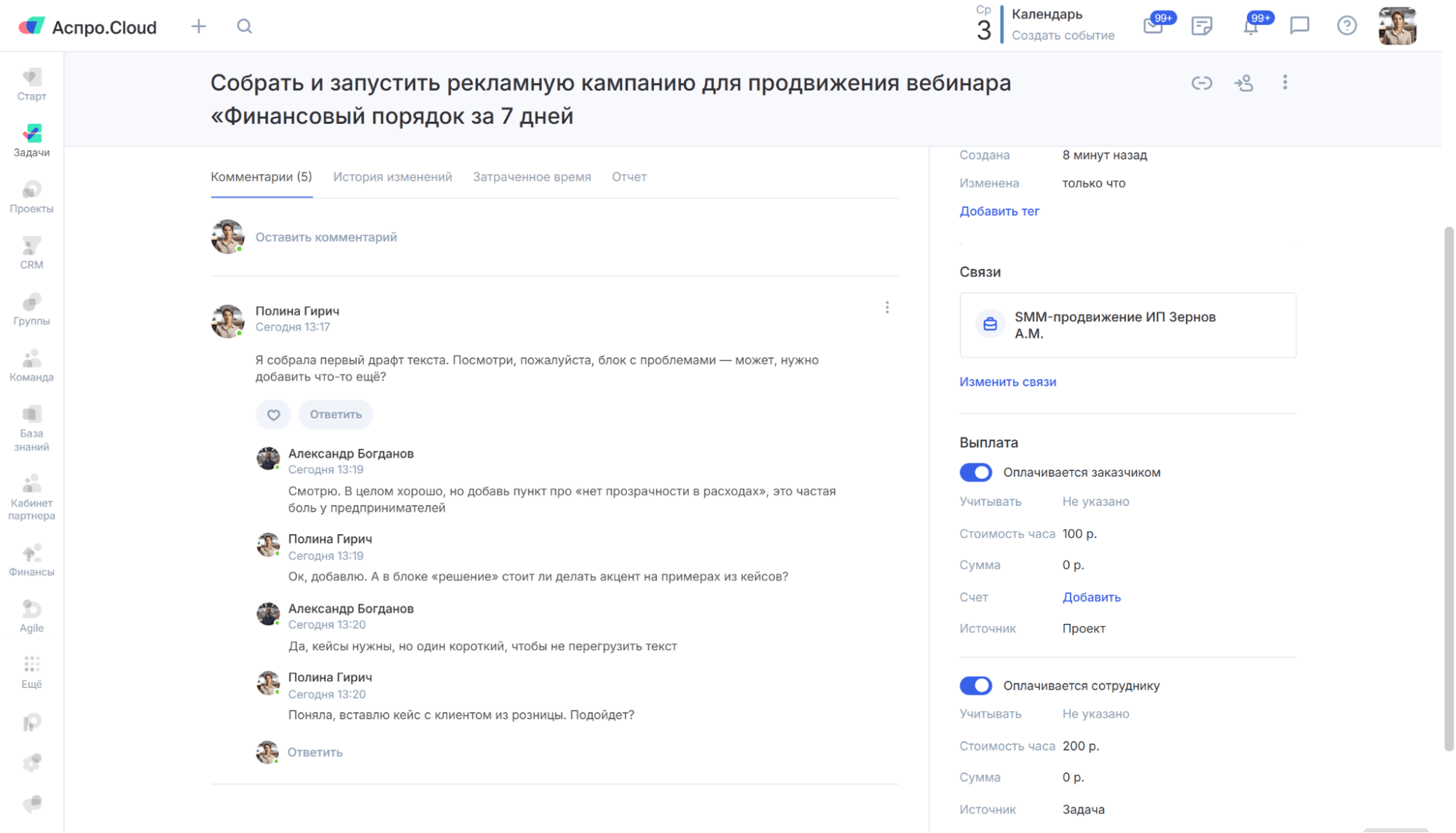The image size is (1456, 833).
Task: Click Оставить комментарий input field
Action: pos(326,238)
